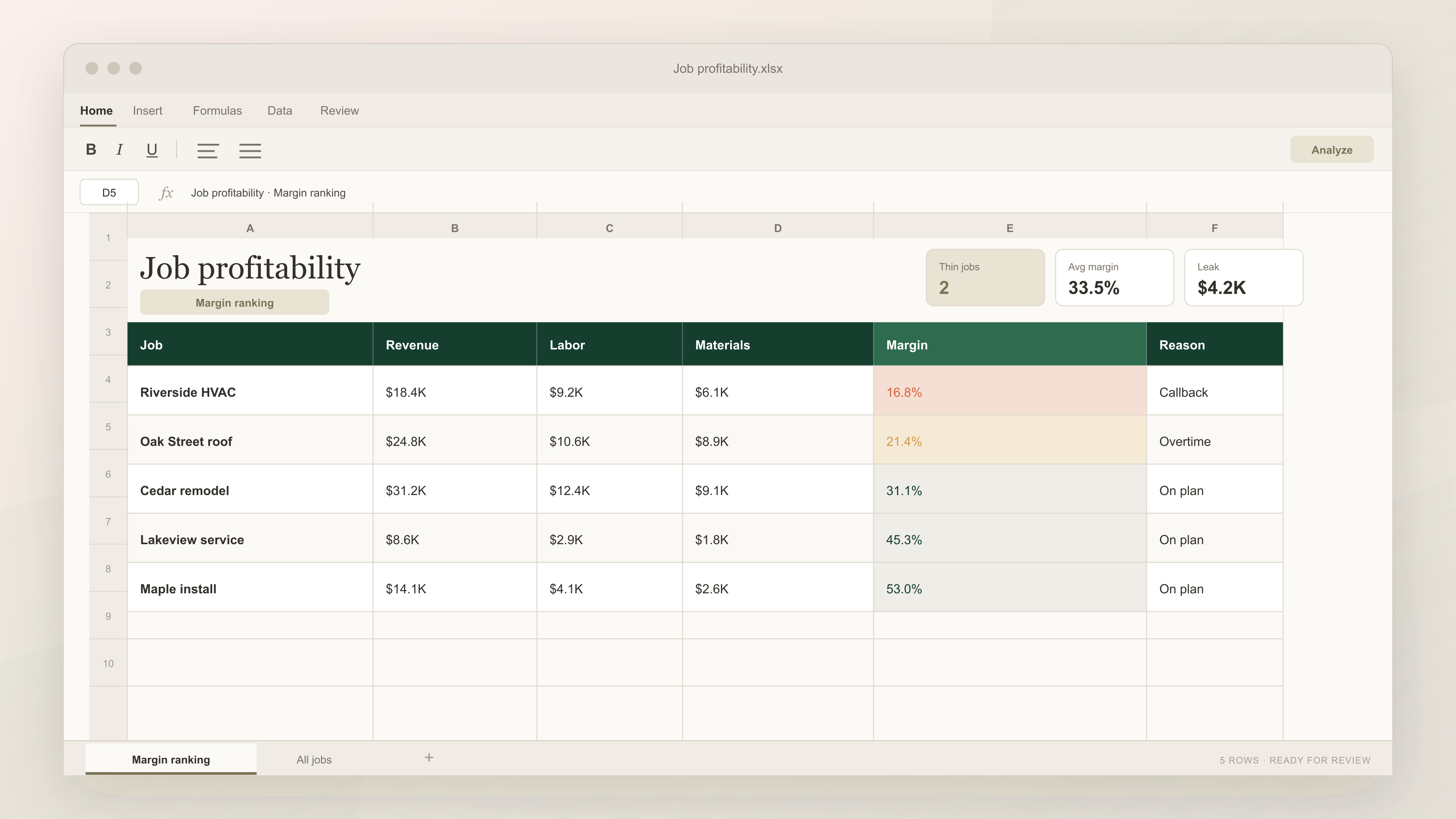Image resolution: width=1456 pixels, height=819 pixels.
Task: Click the $14.1K revenue cell
Action: [454, 587]
